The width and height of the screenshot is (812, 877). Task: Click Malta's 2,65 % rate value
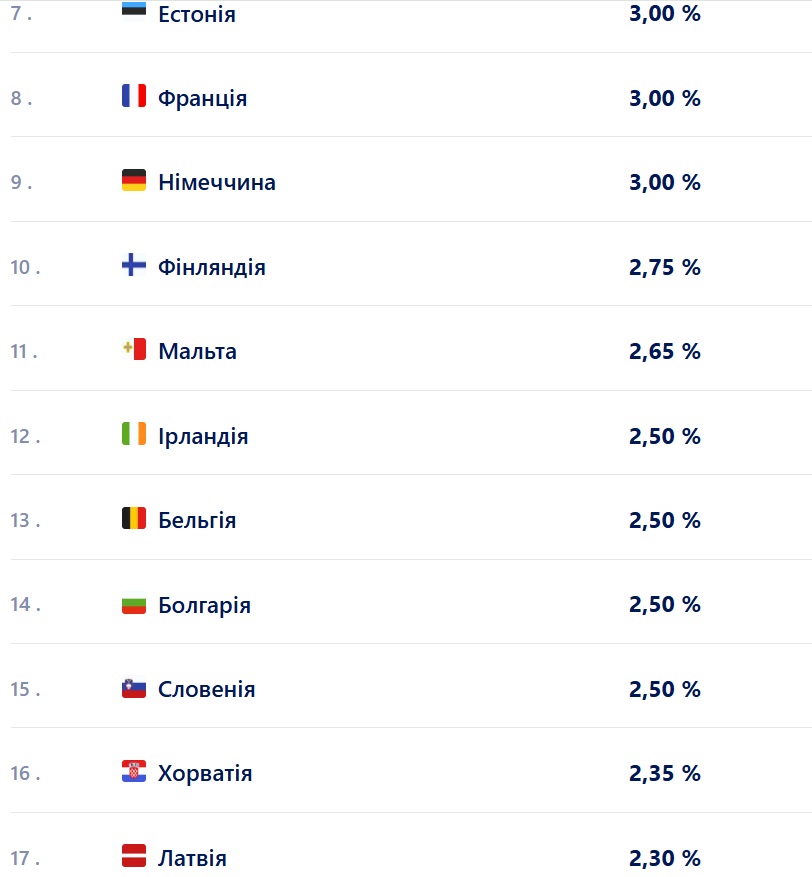tap(664, 351)
